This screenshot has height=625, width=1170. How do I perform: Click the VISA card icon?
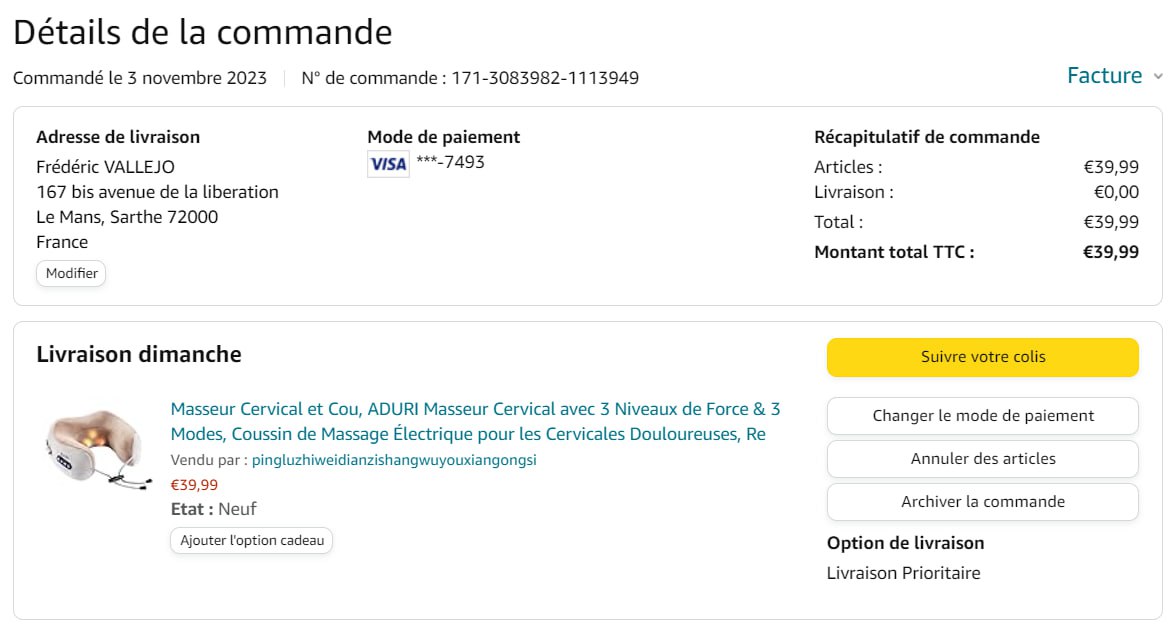tap(388, 163)
